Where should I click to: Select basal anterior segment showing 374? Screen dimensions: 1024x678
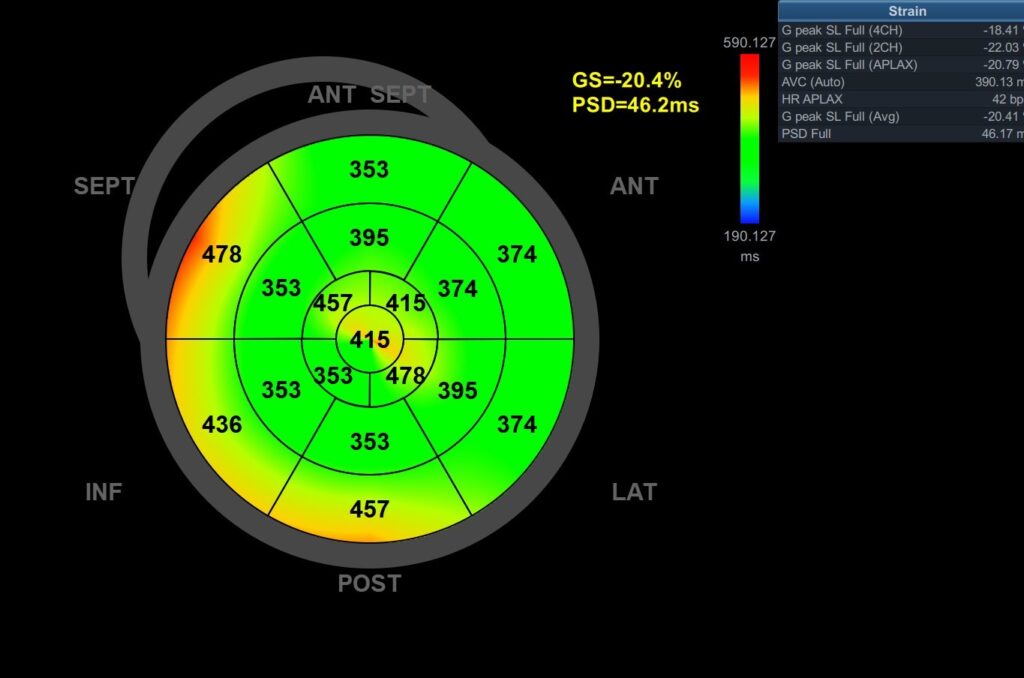pos(517,254)
